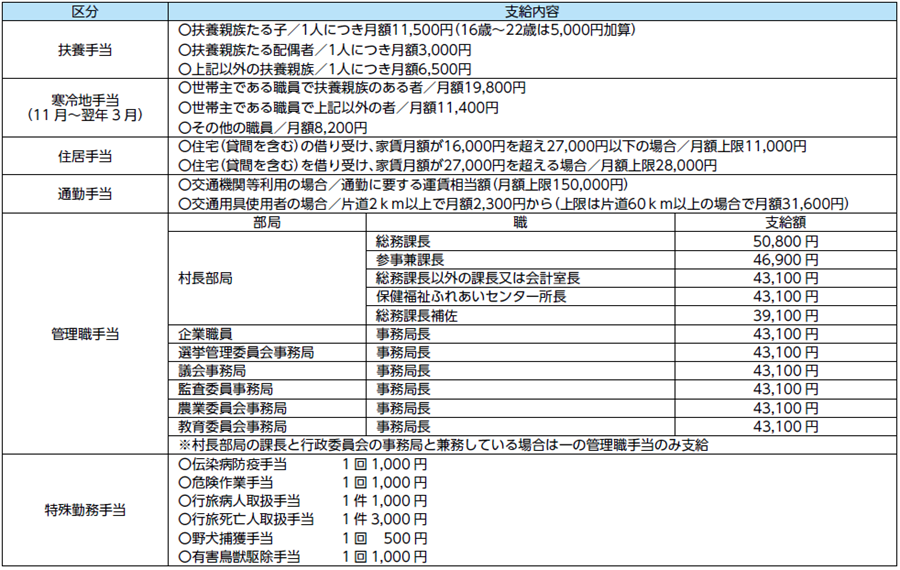This screenshot has width=900, height=570.
Task: Click the 50,800円 amount cell
Action: coord(785,241)
